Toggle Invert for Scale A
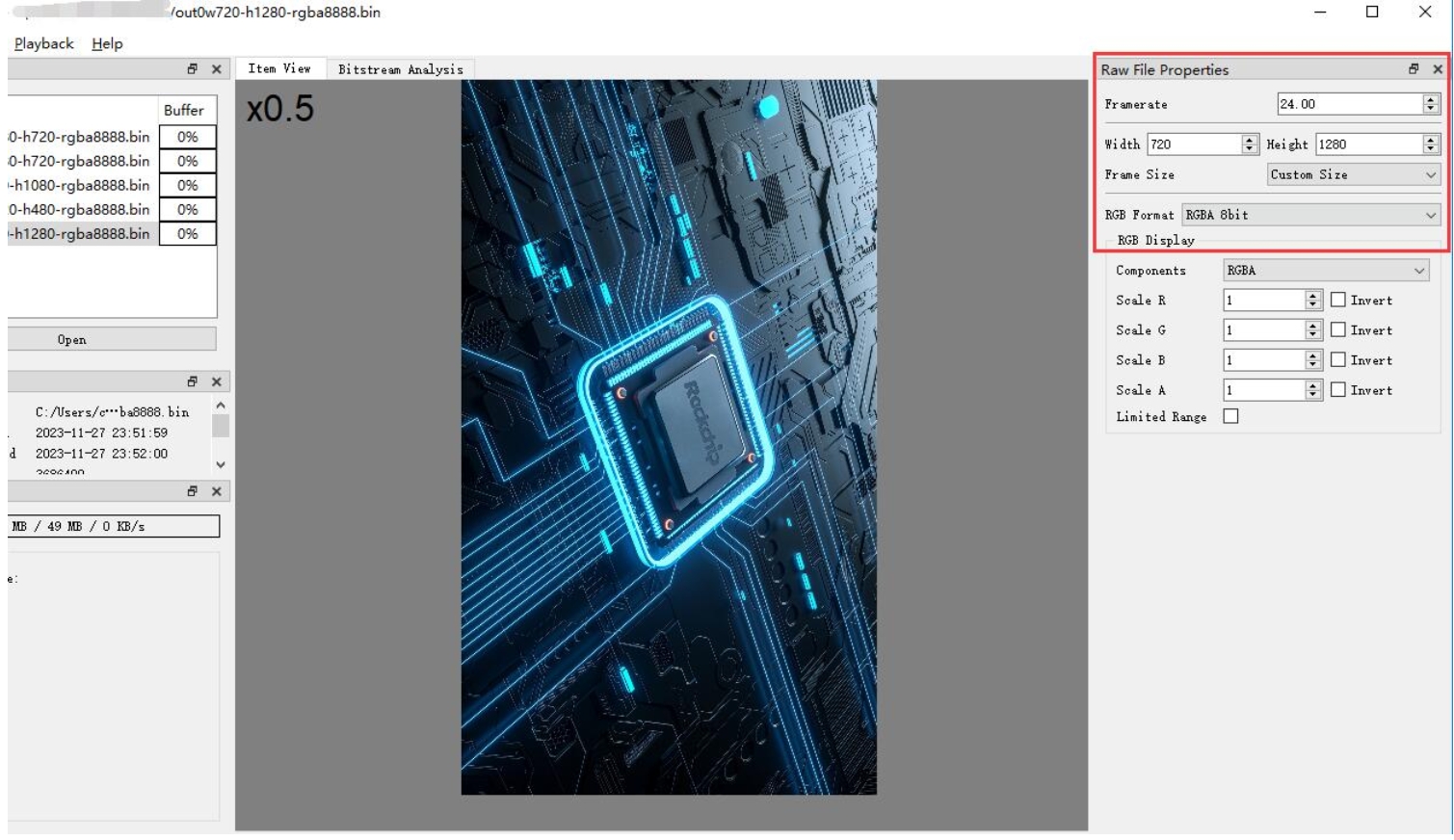 (x=1337, y=389)
